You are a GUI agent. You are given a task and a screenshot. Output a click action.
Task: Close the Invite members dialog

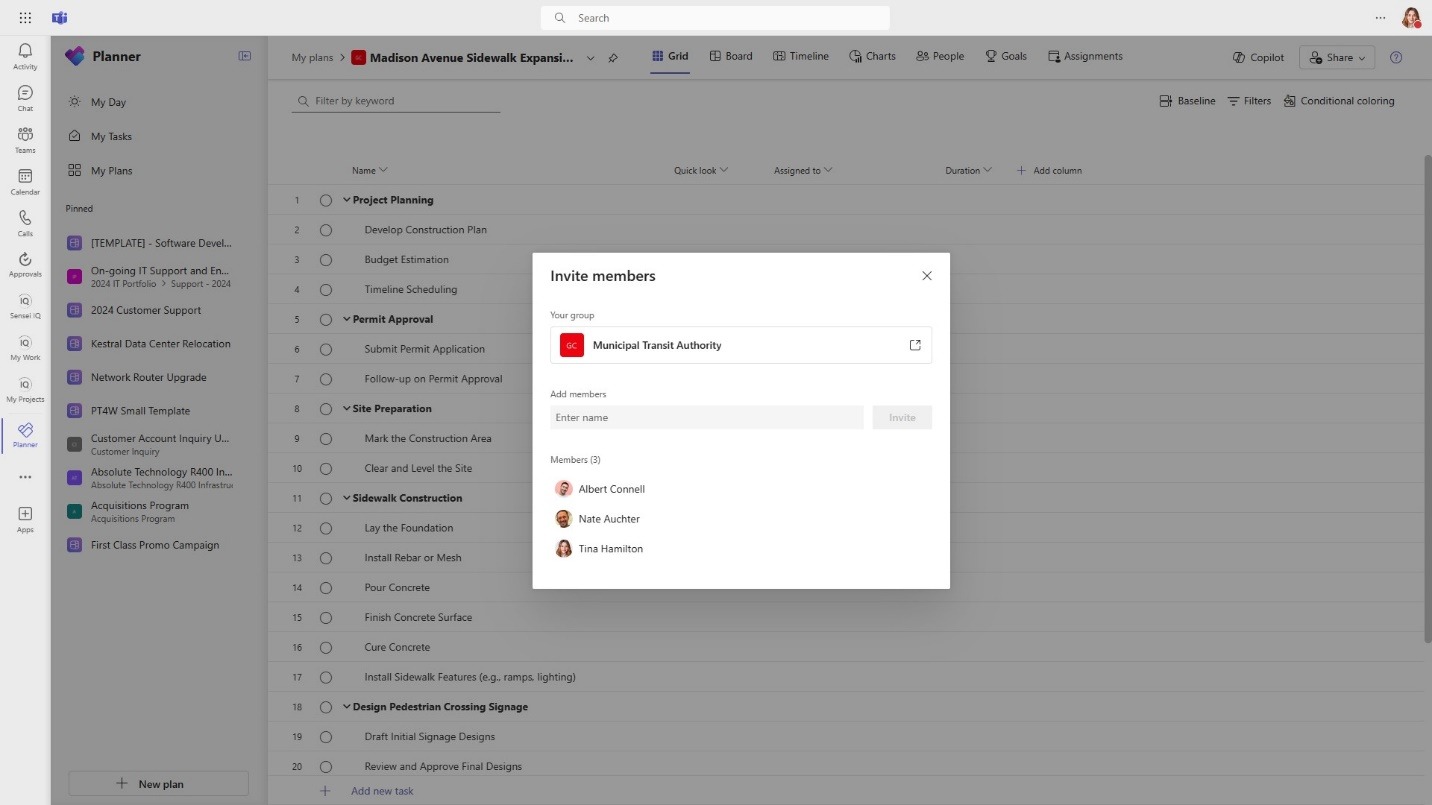[927, 276]
